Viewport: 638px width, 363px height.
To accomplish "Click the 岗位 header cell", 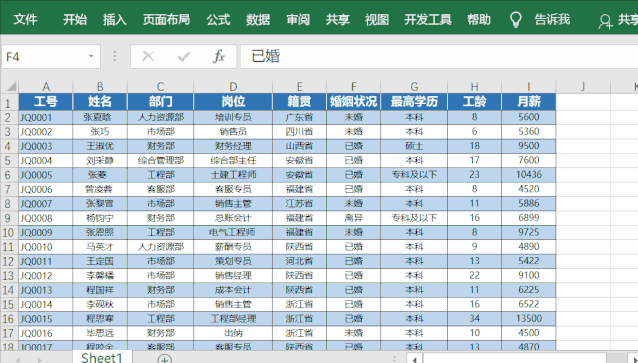I will 233,102.
